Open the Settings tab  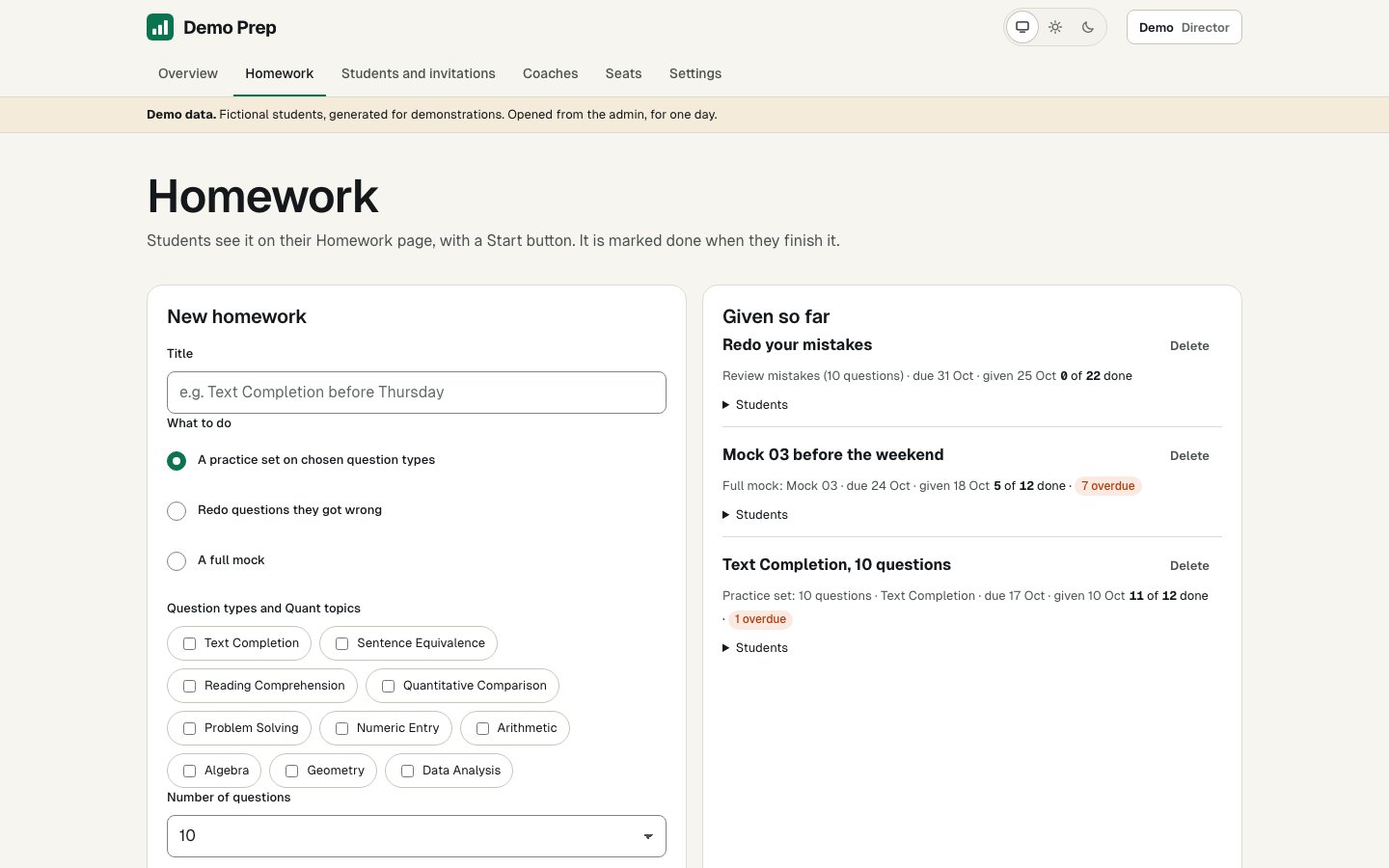(695, 73)
